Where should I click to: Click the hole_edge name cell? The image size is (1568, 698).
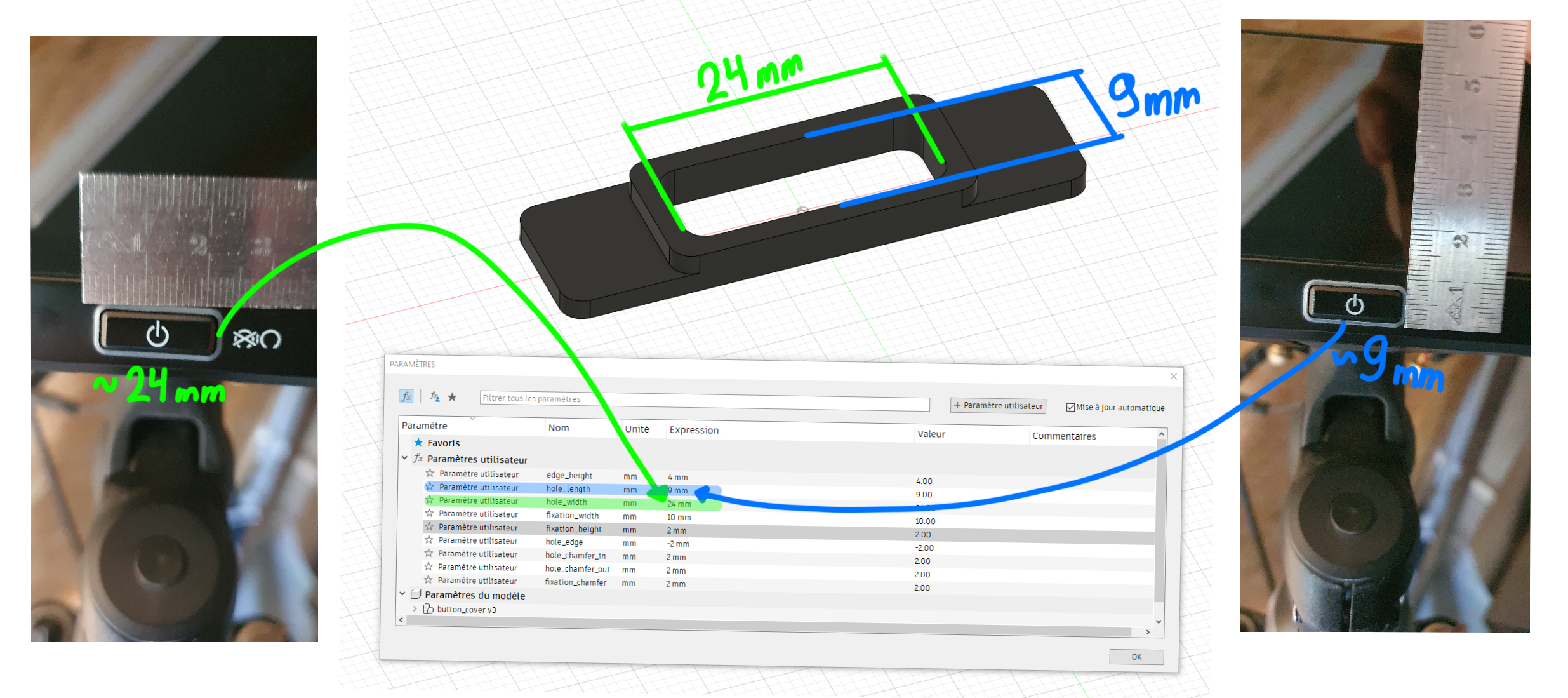[564, 542]
